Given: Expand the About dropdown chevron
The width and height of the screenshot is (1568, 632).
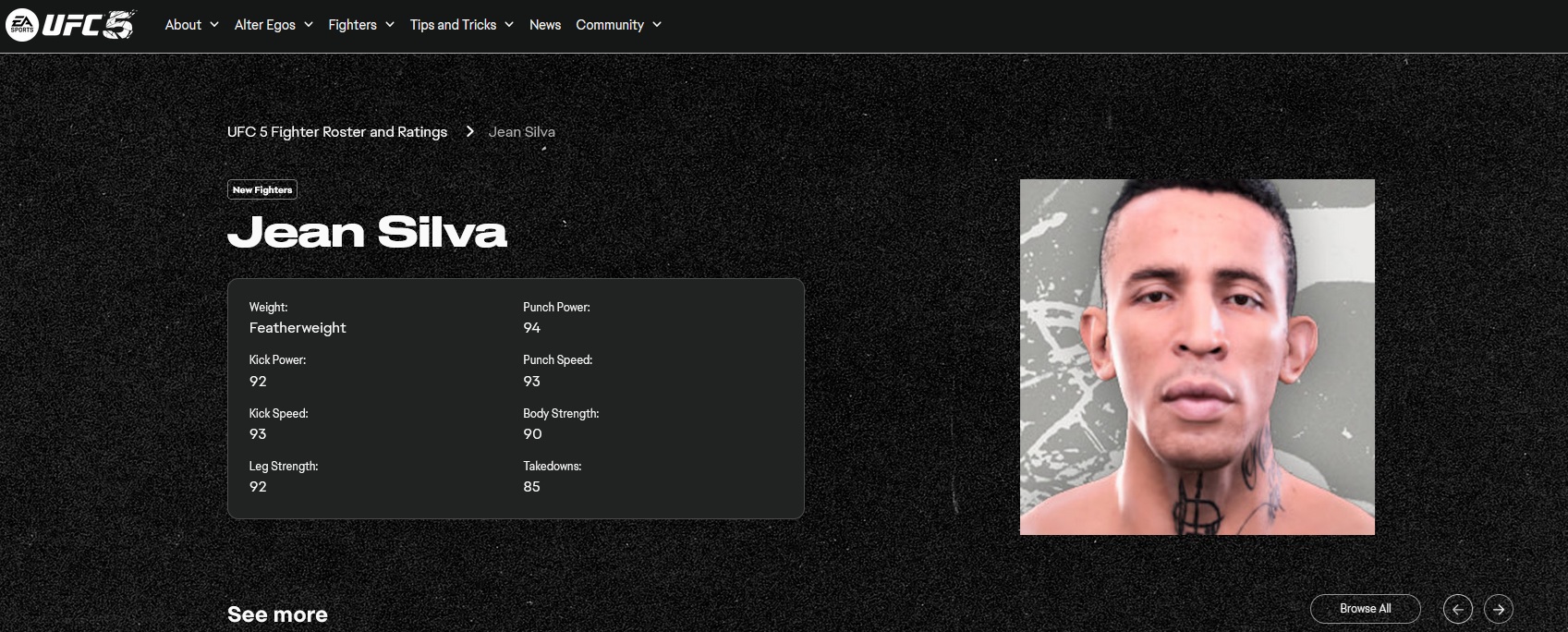Looking at the screenshot, I should [214, 24].
